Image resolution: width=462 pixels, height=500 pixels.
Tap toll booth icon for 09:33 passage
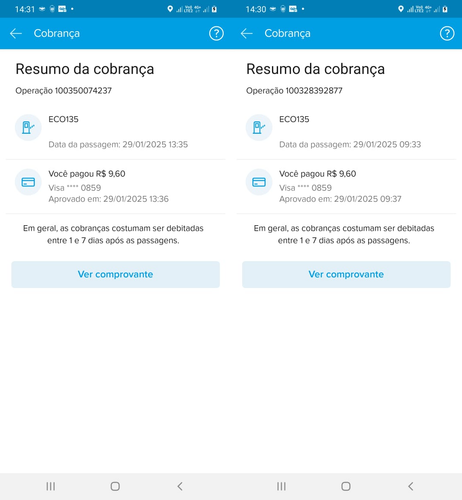click(259, 127)
